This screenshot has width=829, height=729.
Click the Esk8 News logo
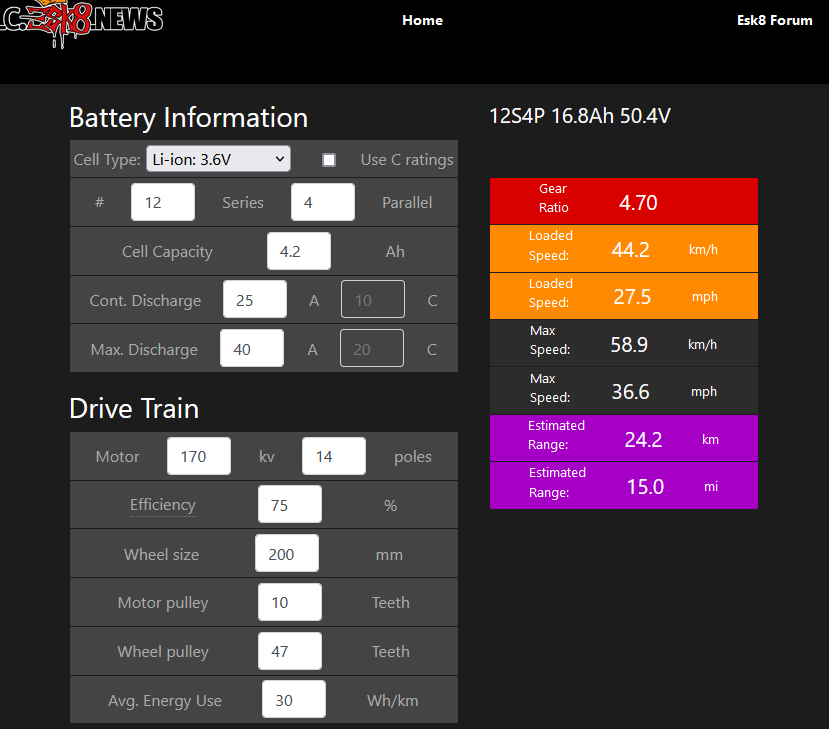point(81,22)
